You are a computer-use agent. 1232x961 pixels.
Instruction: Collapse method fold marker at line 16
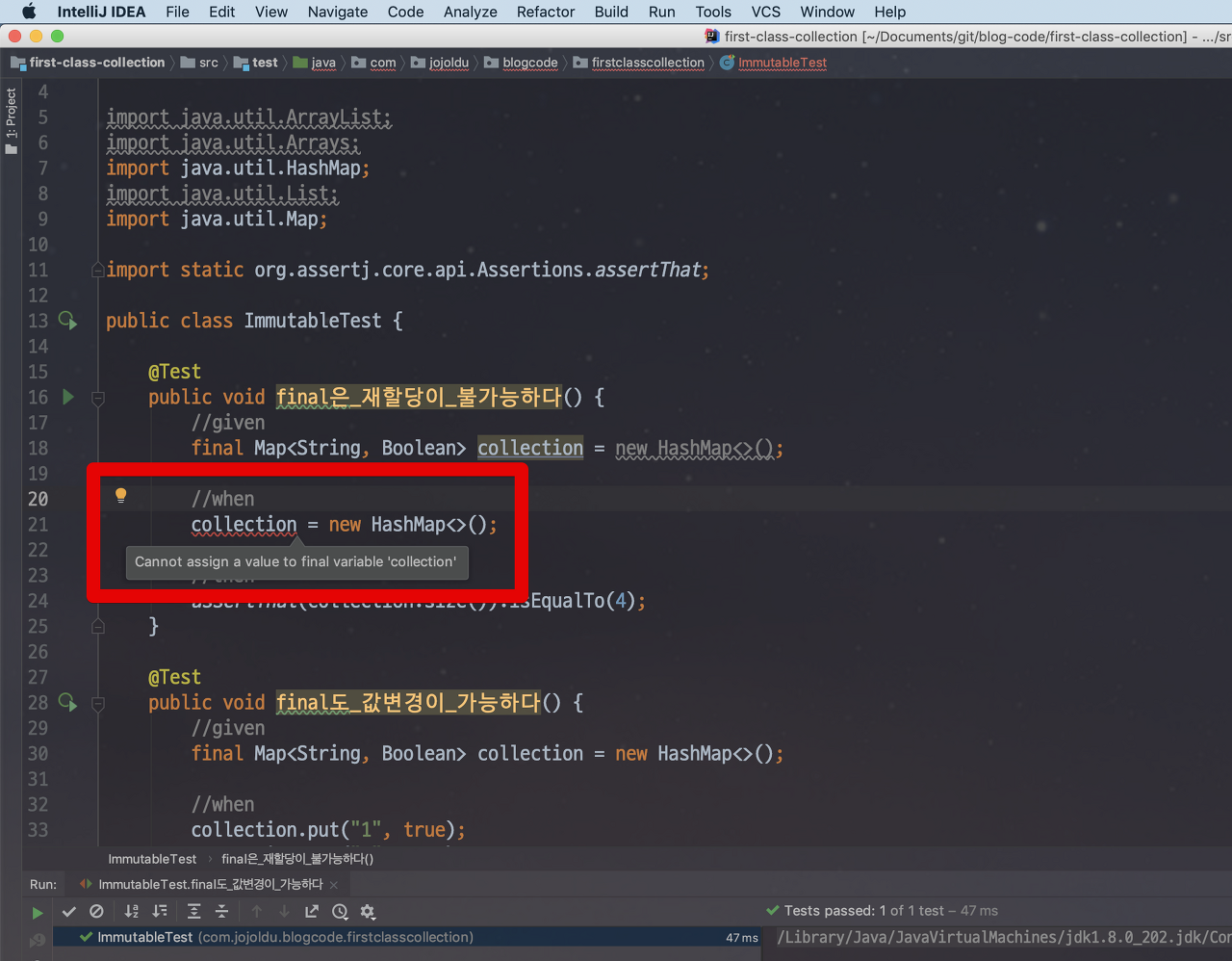pos(97,397)
